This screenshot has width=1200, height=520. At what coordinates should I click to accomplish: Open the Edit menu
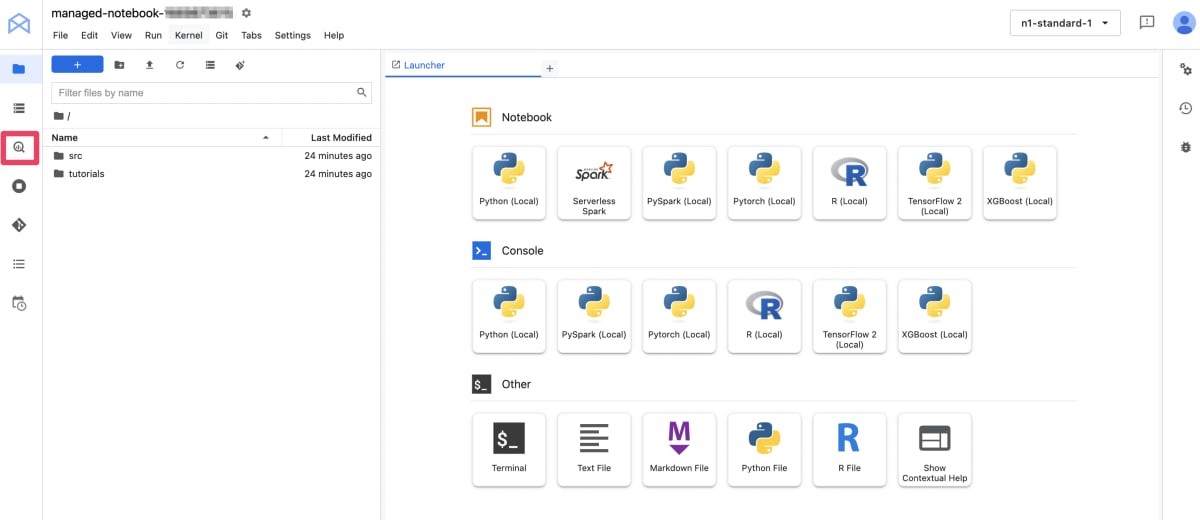(90, 35)
